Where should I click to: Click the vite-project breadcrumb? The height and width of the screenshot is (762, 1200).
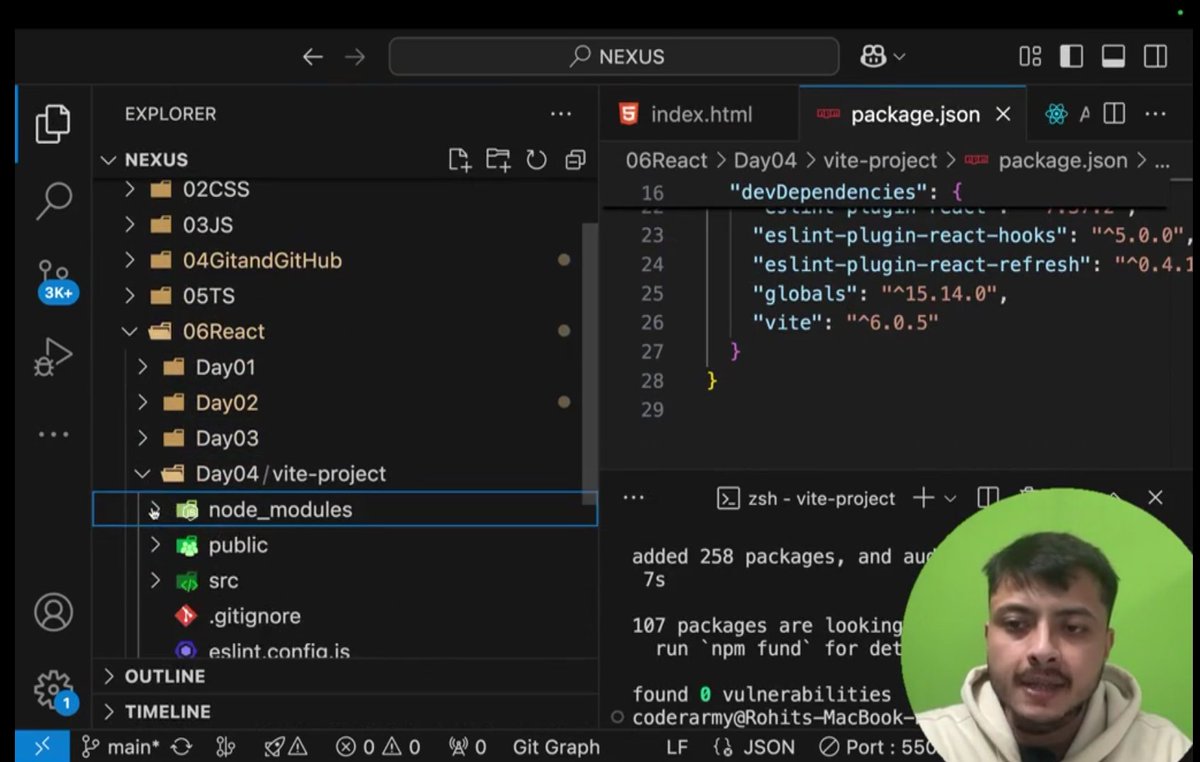[x=880, y=160]
